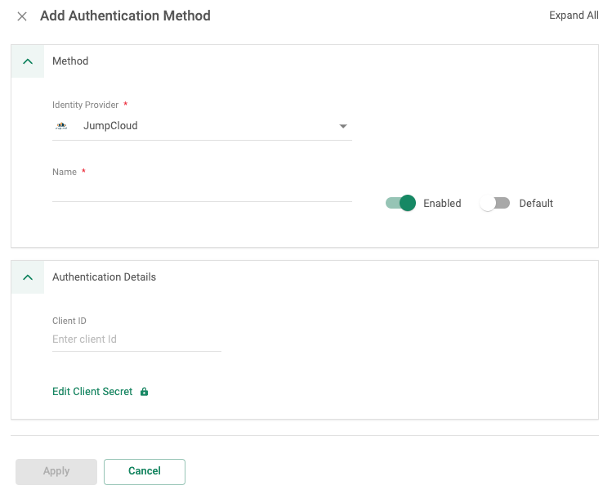Focus the Client ID input field
The image size is (612, 490).
[136, 340]
